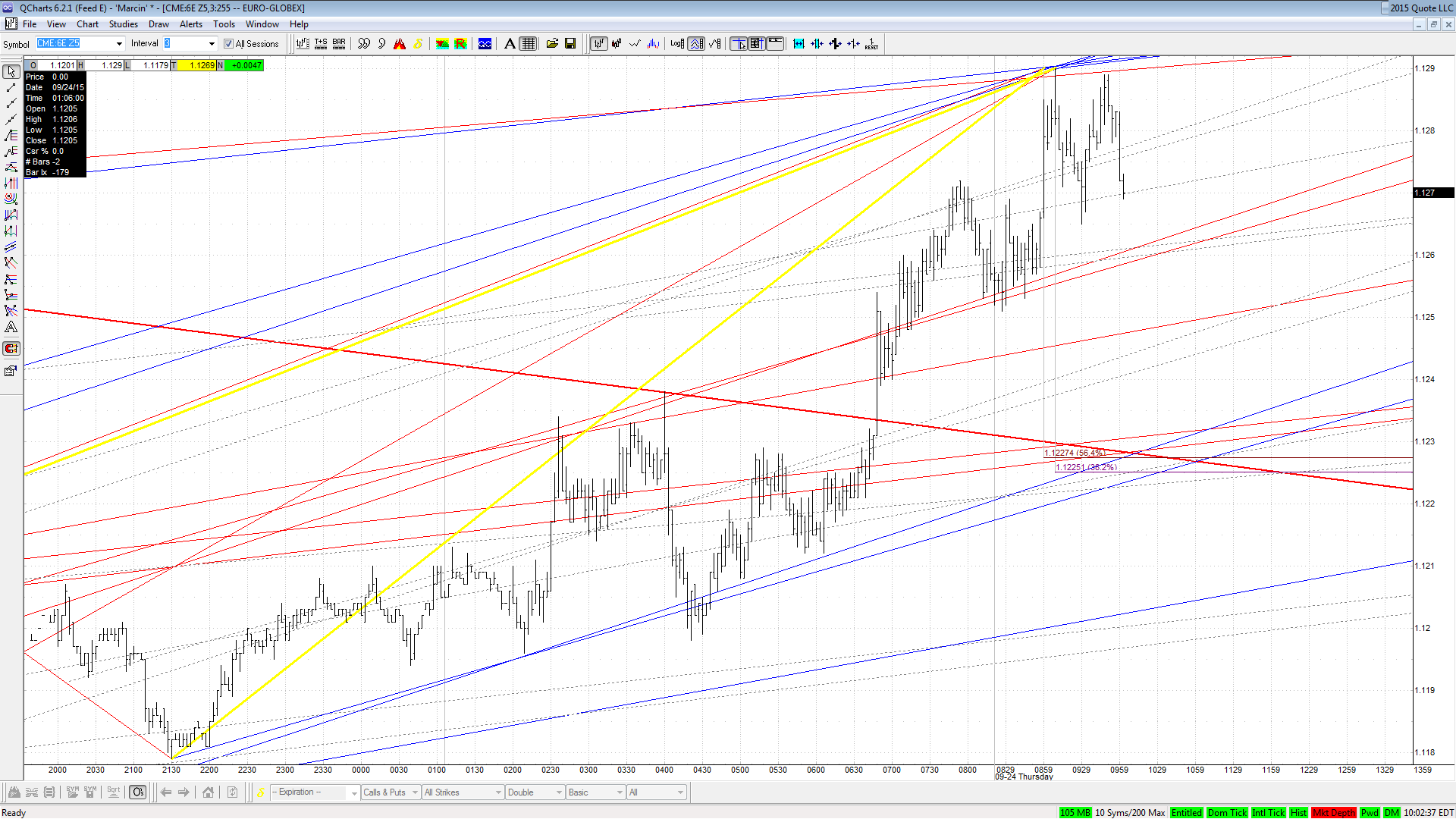The height and width of the screenshot is (819, 1456).
Task: Click the Mkt Depth status button
Action: pos(1334,813)
